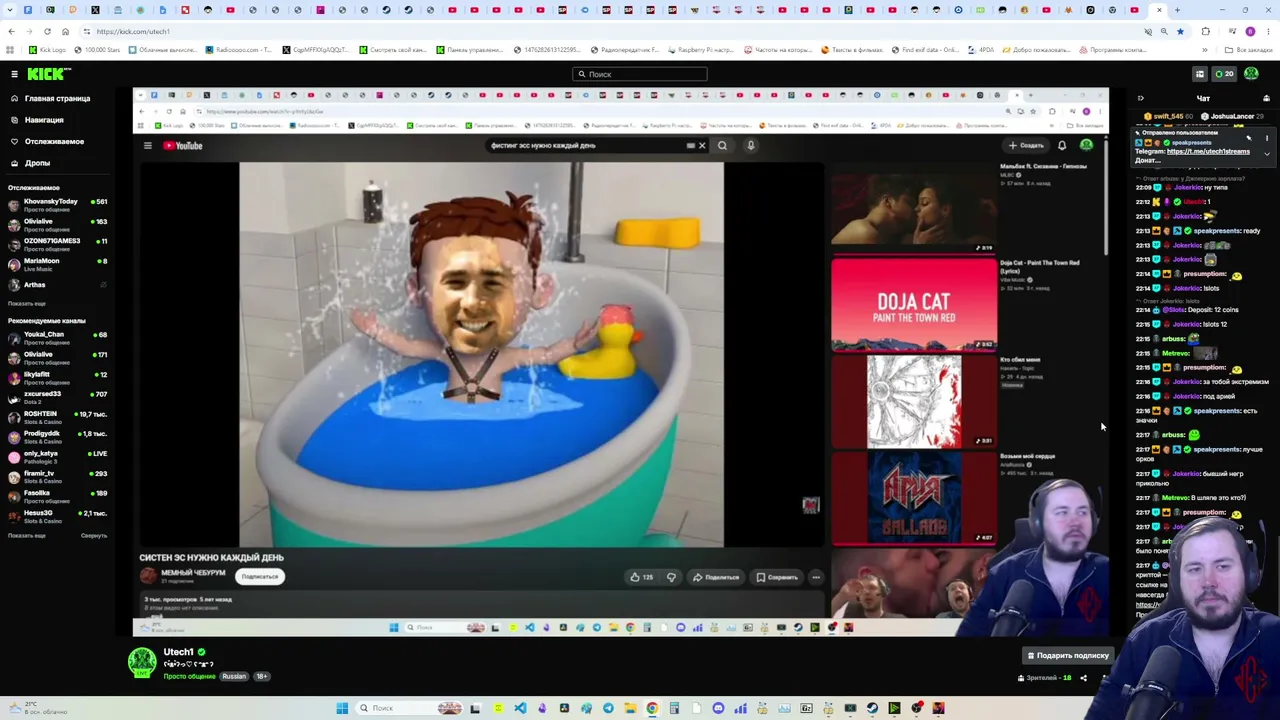
Task: Open recommended channel zxcursed33
Action: 57,397
